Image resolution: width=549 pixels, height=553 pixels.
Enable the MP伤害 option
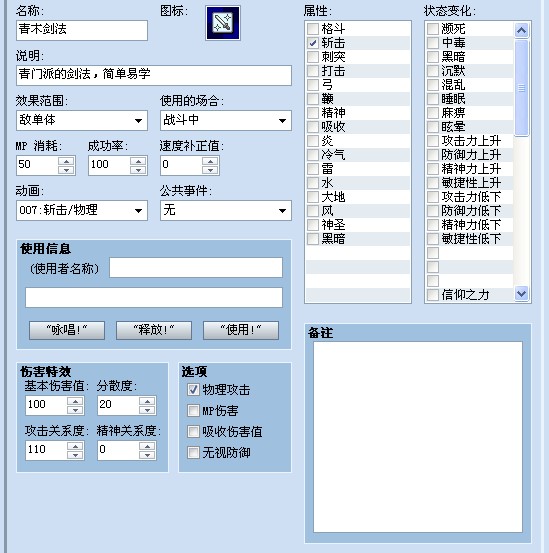coord(193,411)
